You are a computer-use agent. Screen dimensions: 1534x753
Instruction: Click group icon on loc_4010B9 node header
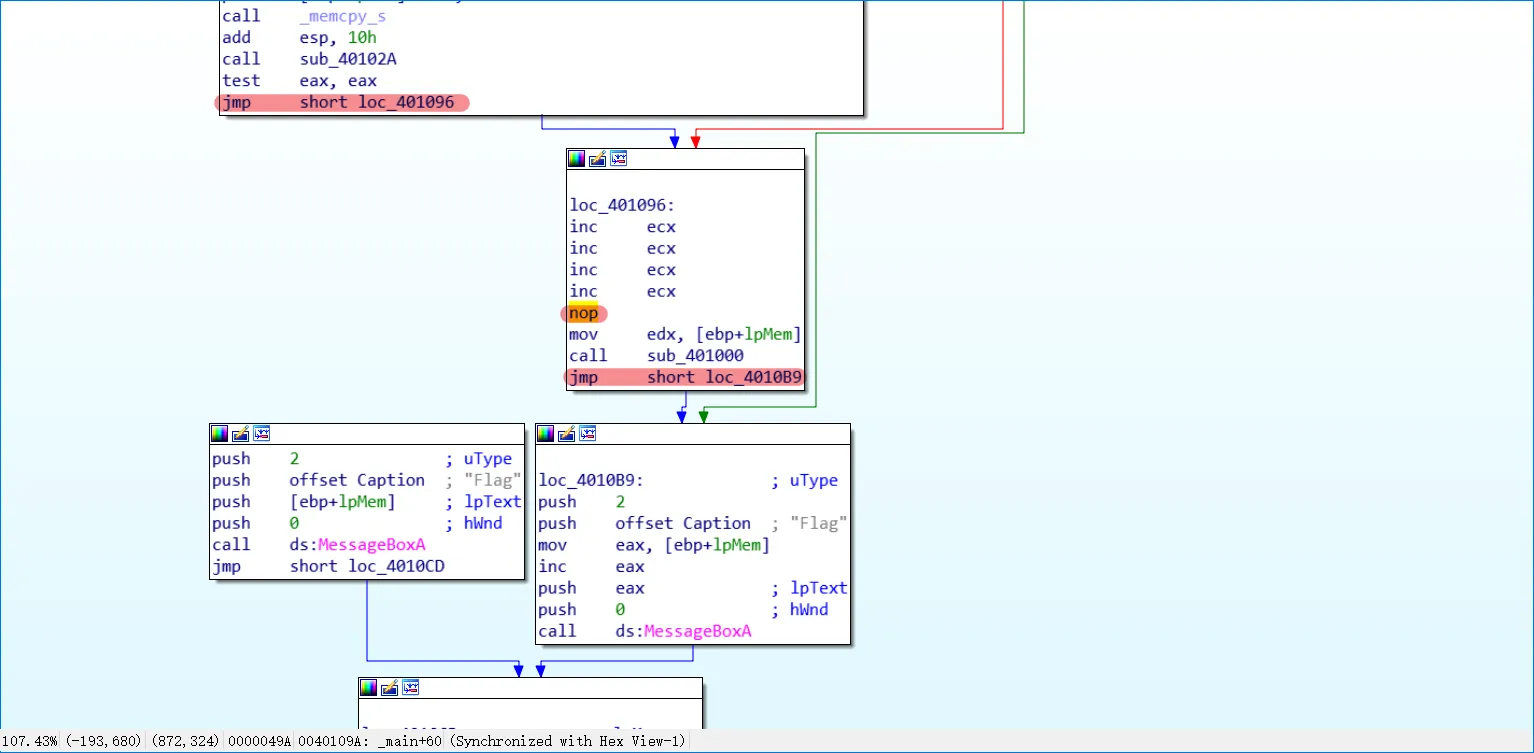tap(587, 433)
